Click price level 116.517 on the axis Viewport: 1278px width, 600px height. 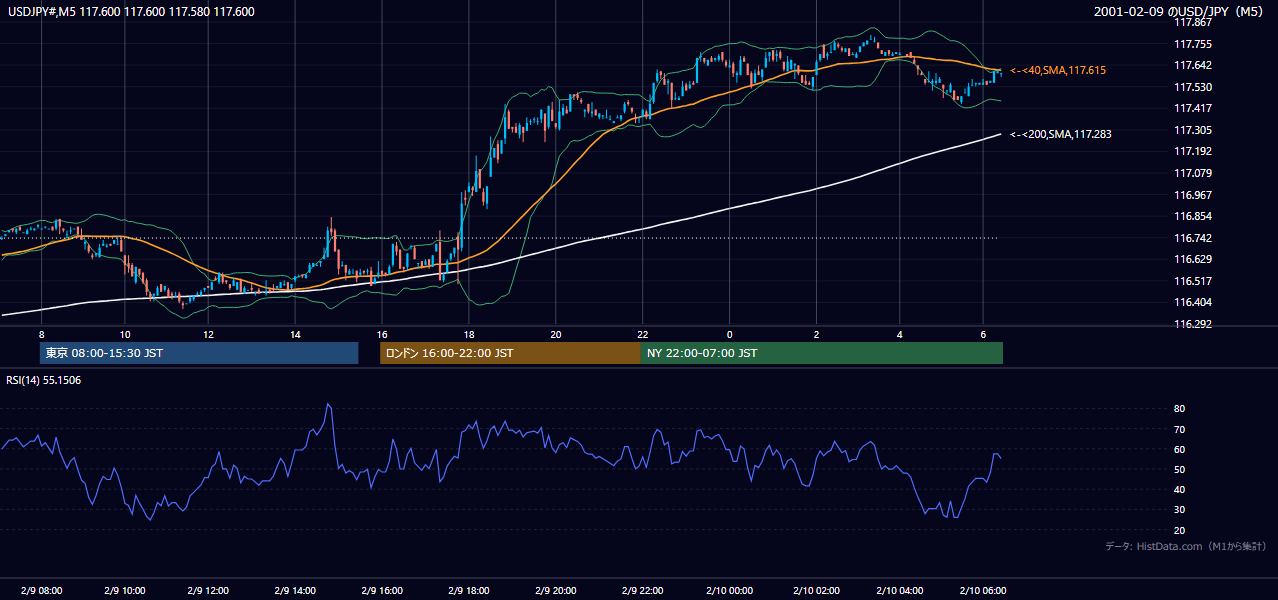coord(1192,281)
